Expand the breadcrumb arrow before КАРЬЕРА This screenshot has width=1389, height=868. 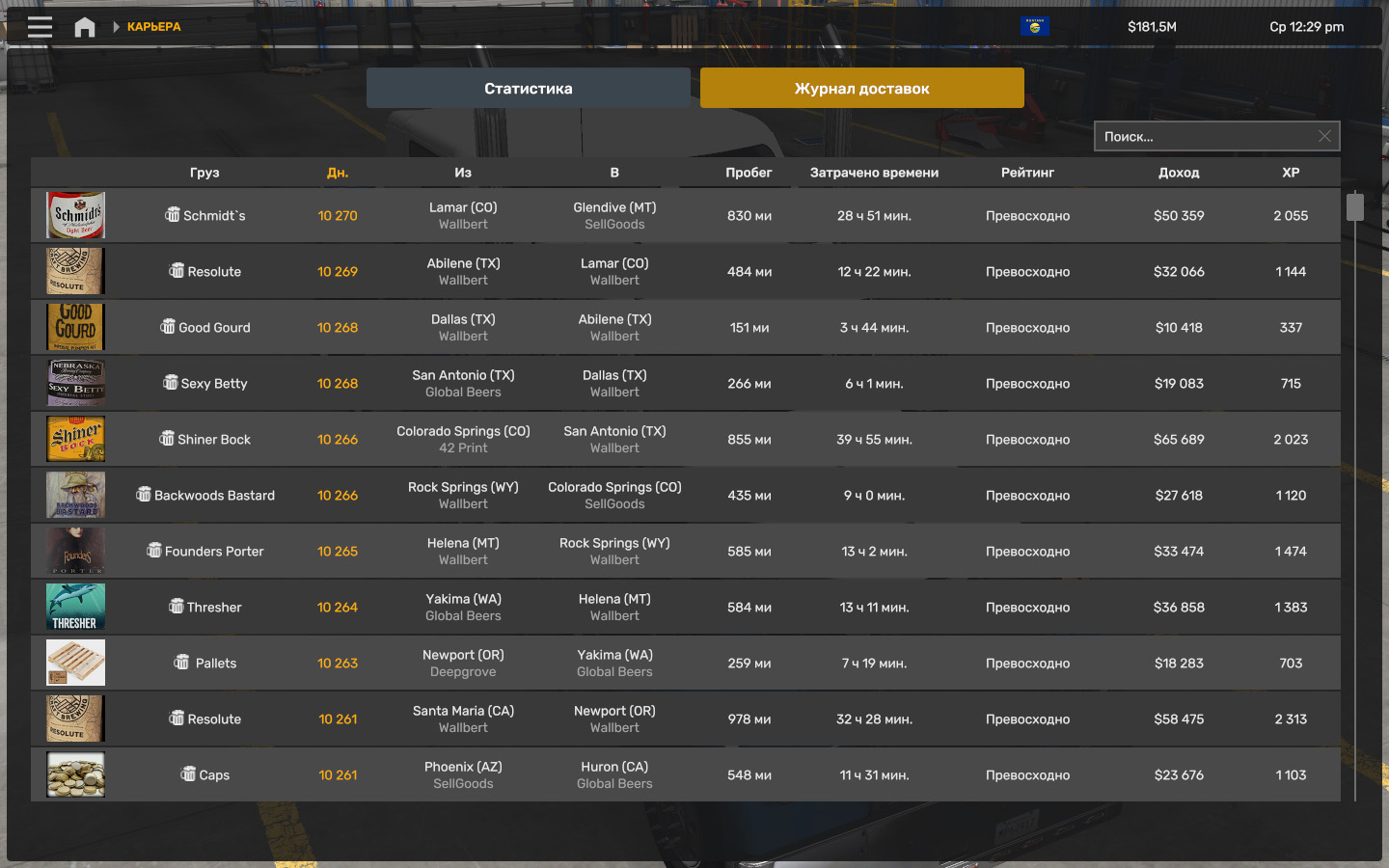coord(116,27)
